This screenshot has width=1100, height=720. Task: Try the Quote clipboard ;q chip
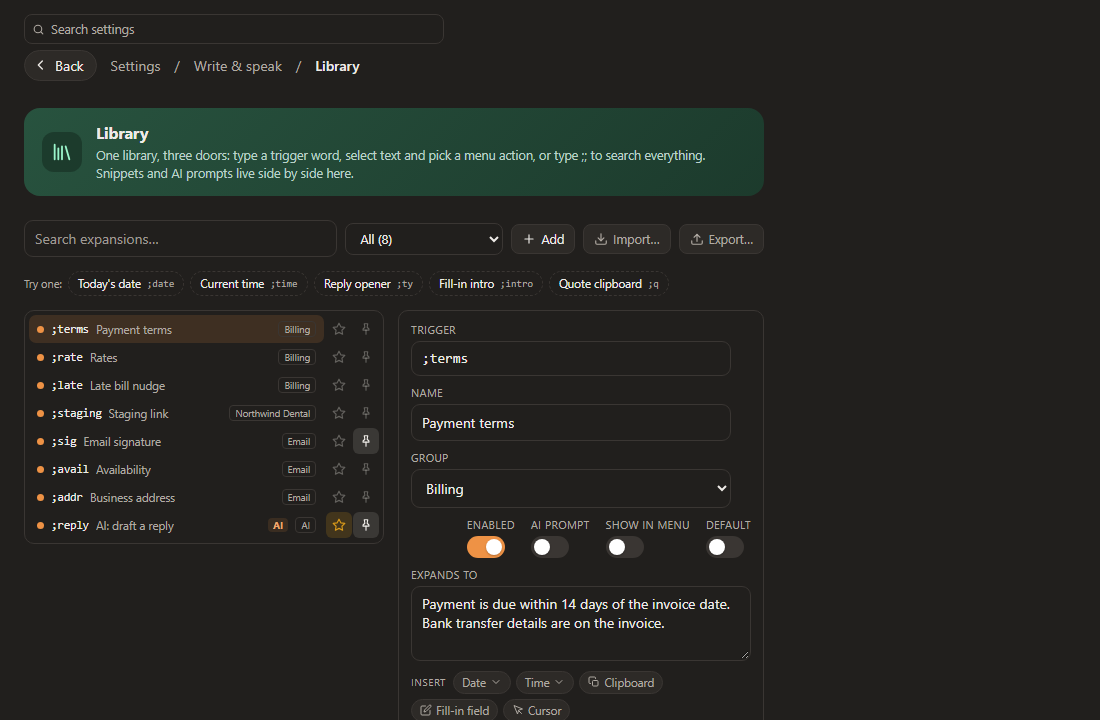click(x=608, y=284)
